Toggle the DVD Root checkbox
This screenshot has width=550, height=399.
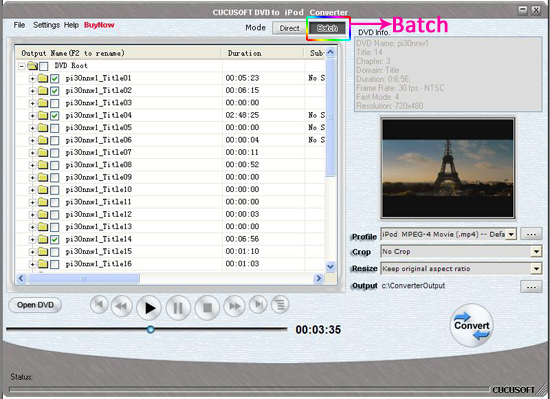44,66
